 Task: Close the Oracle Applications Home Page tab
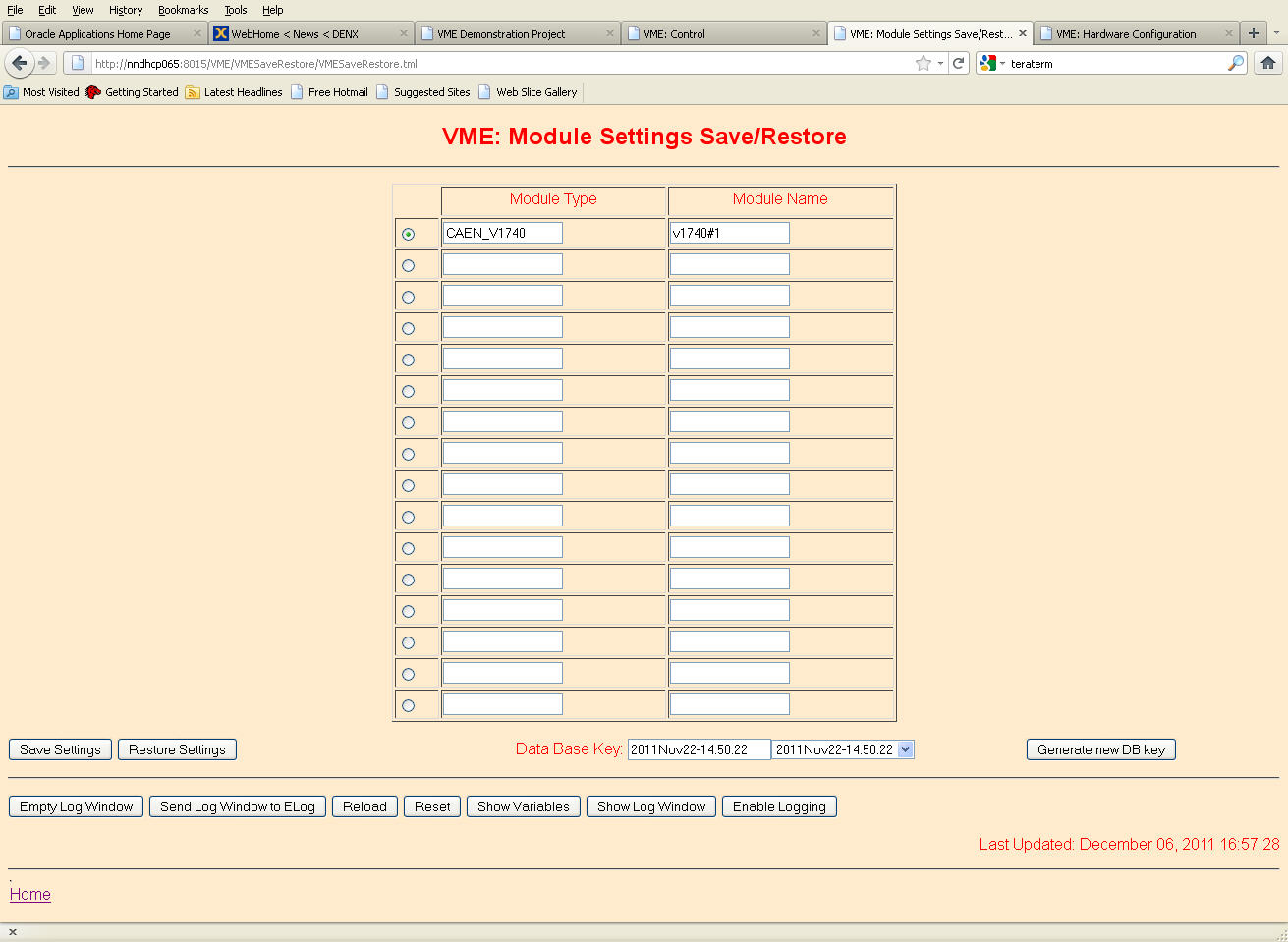(196, 33)
